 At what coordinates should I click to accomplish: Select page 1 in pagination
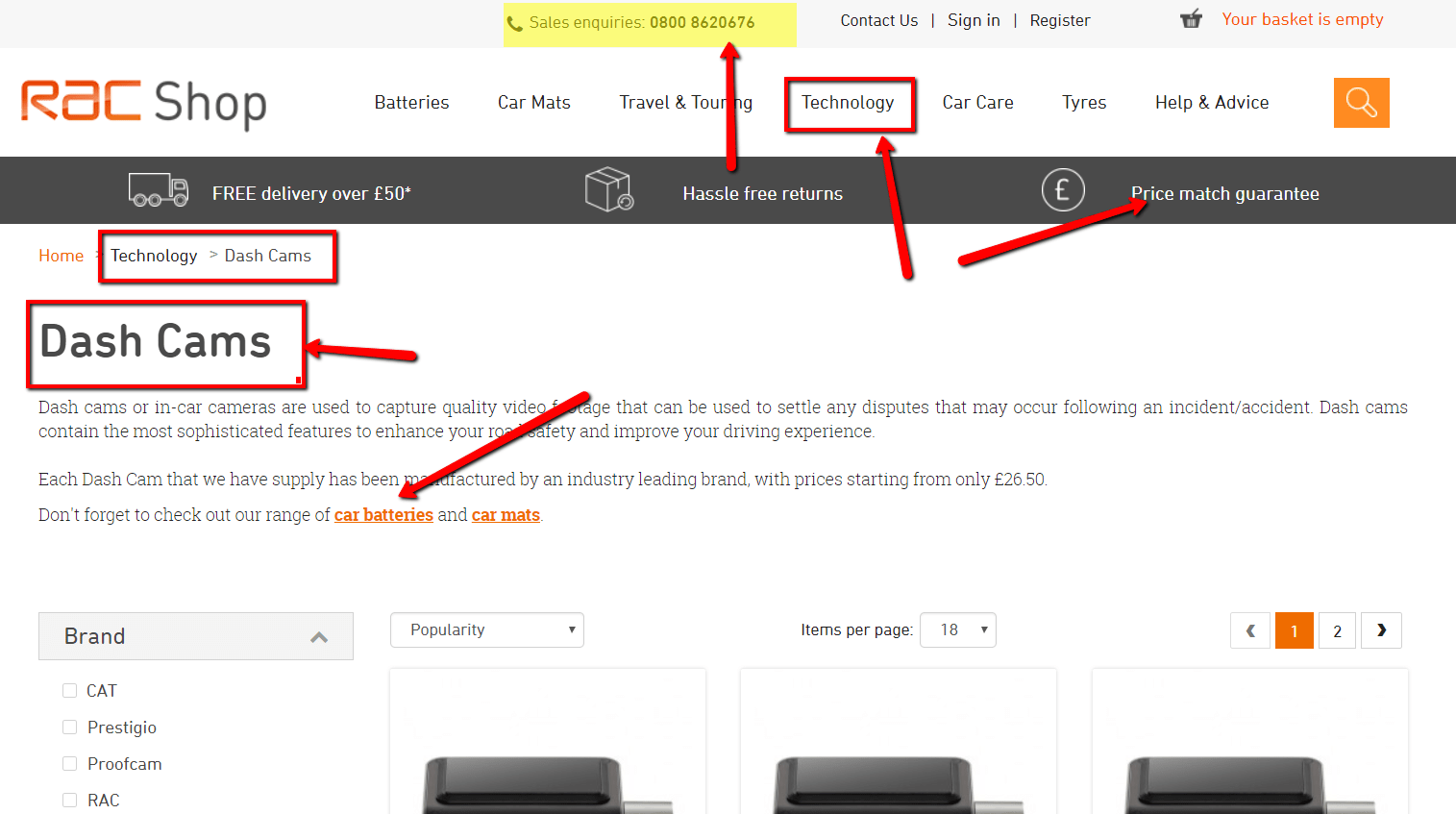pos(1295,630)
